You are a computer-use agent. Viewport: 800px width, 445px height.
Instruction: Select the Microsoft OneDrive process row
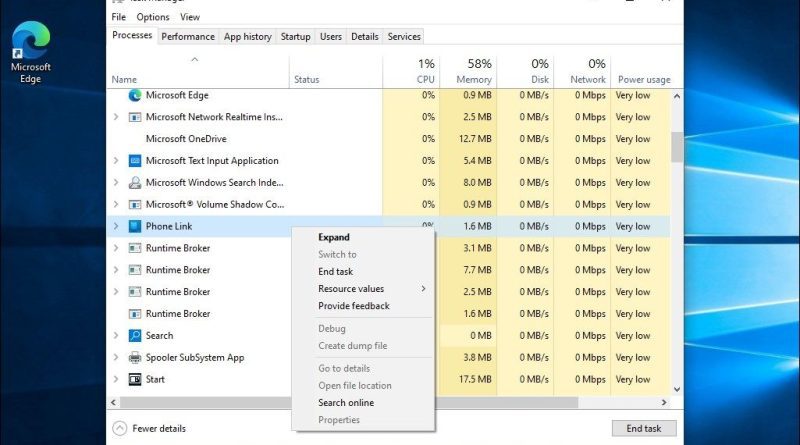coord(389,139)
